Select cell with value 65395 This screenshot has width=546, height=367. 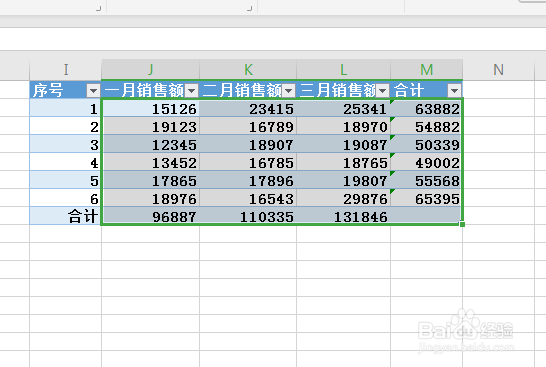coord(427,198)
